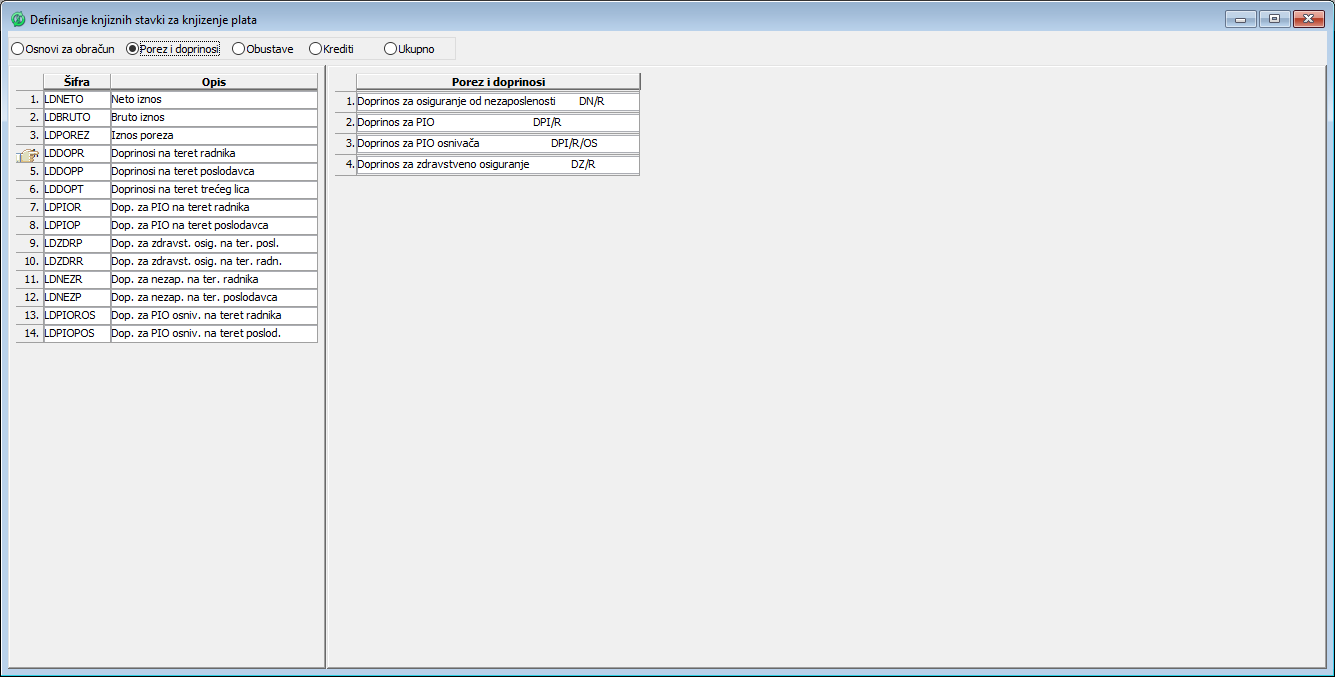Select the Osnovi za obračun radio button
The width and height of the screenshot is (1335, 677).
point(17,48)
